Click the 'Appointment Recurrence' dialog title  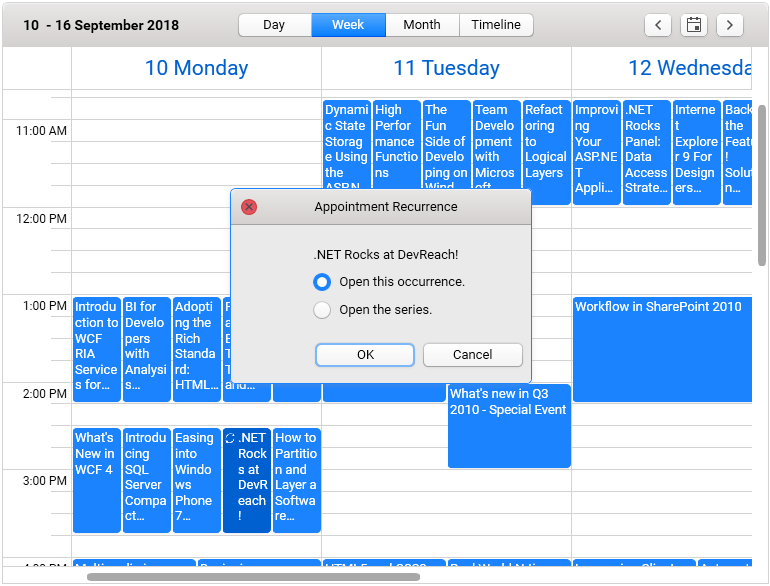pyautogui.click(x=386, y=207)
